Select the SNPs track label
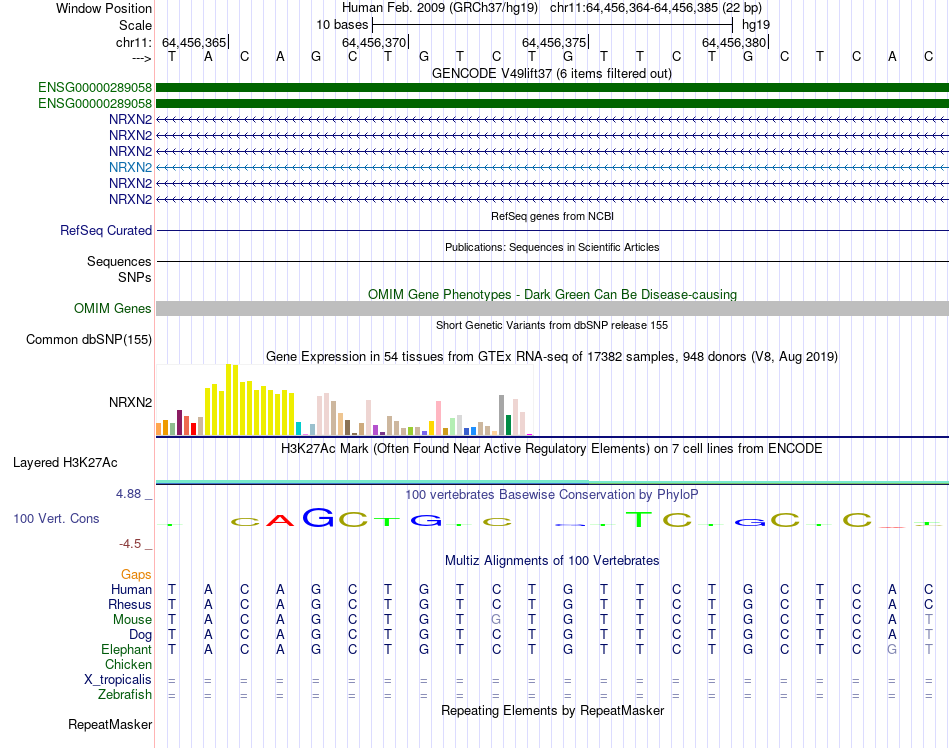The height and width of the screenshot is (748, 950). click(135, 277)
